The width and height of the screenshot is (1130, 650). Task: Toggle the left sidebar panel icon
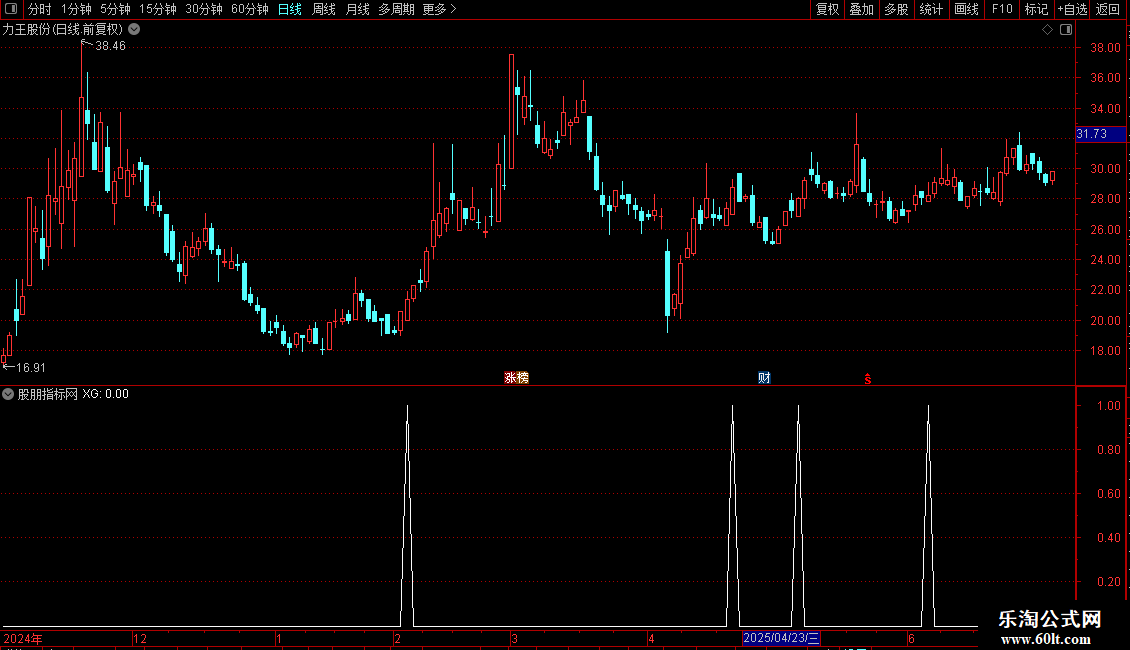point(11,9)
